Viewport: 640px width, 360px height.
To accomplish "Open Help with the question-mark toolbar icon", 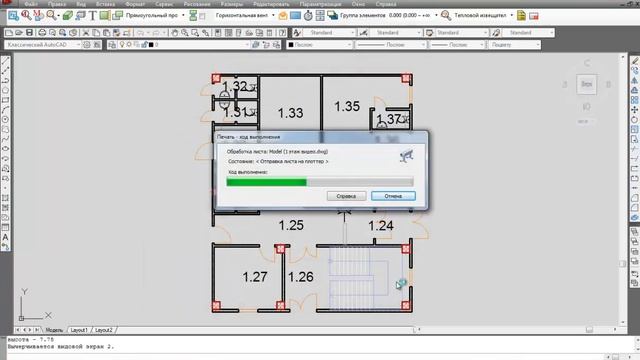I will [x=282, y=33].
